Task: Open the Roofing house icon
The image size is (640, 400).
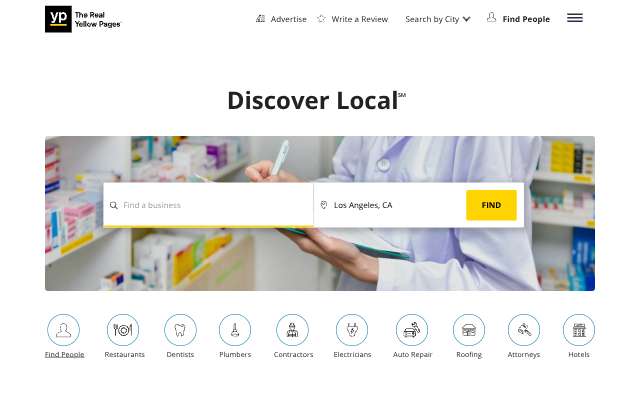Action: [x=469, y=330]
